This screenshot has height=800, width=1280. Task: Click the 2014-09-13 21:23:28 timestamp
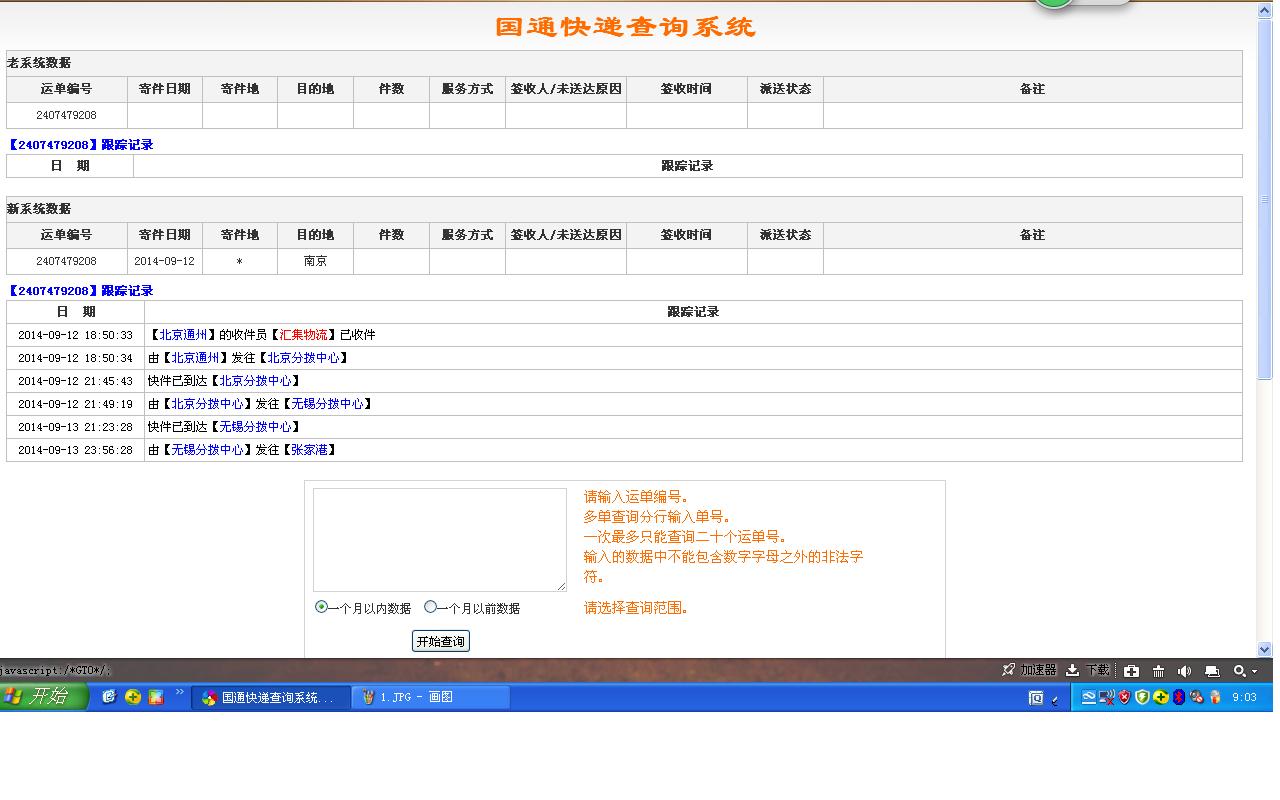(75, 427)
